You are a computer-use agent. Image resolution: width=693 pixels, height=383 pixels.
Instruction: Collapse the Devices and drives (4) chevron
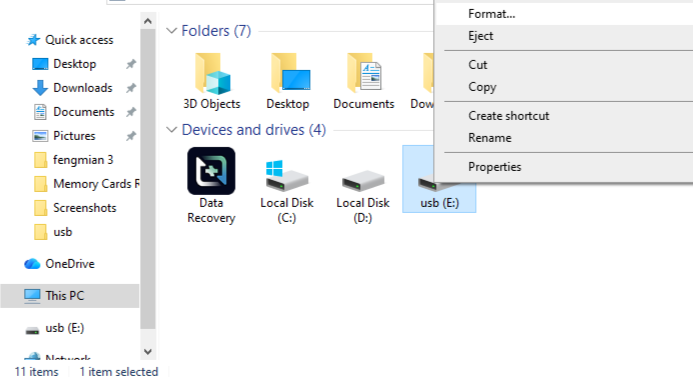(171, 130)
